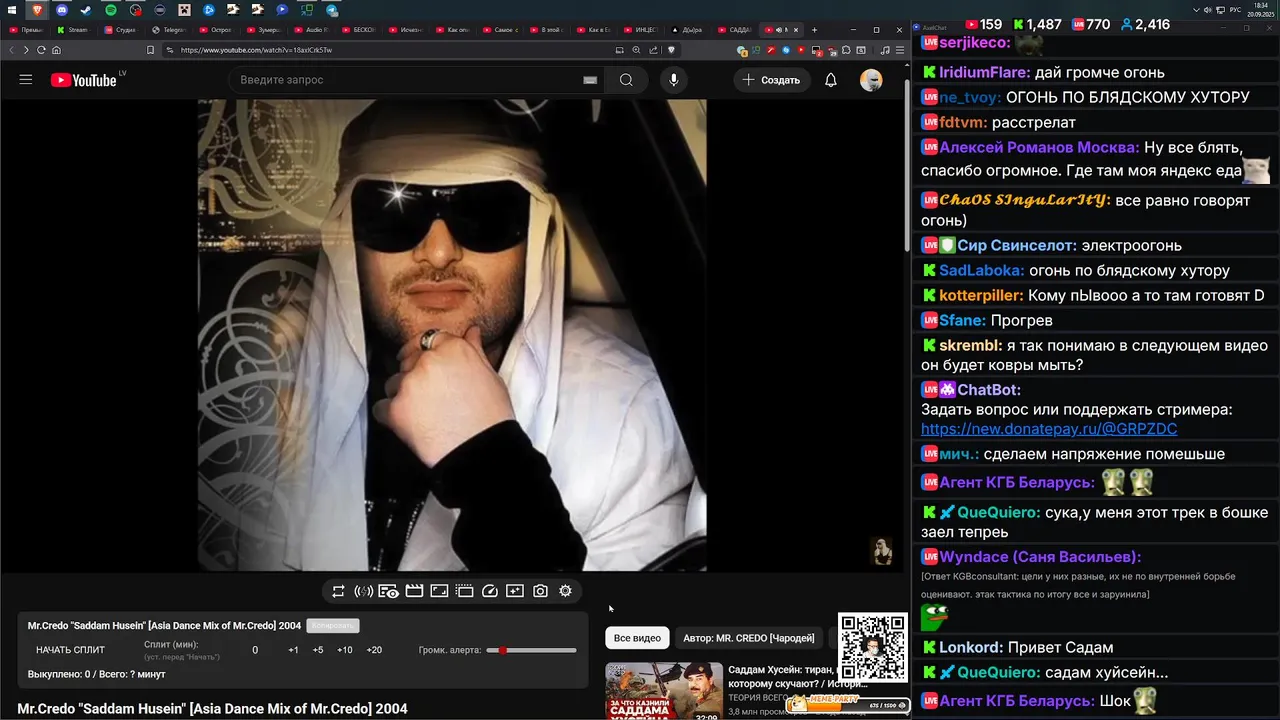
Task: Open a new browser tab with plus
Action: pyautogui.click(x=815, y=30)
